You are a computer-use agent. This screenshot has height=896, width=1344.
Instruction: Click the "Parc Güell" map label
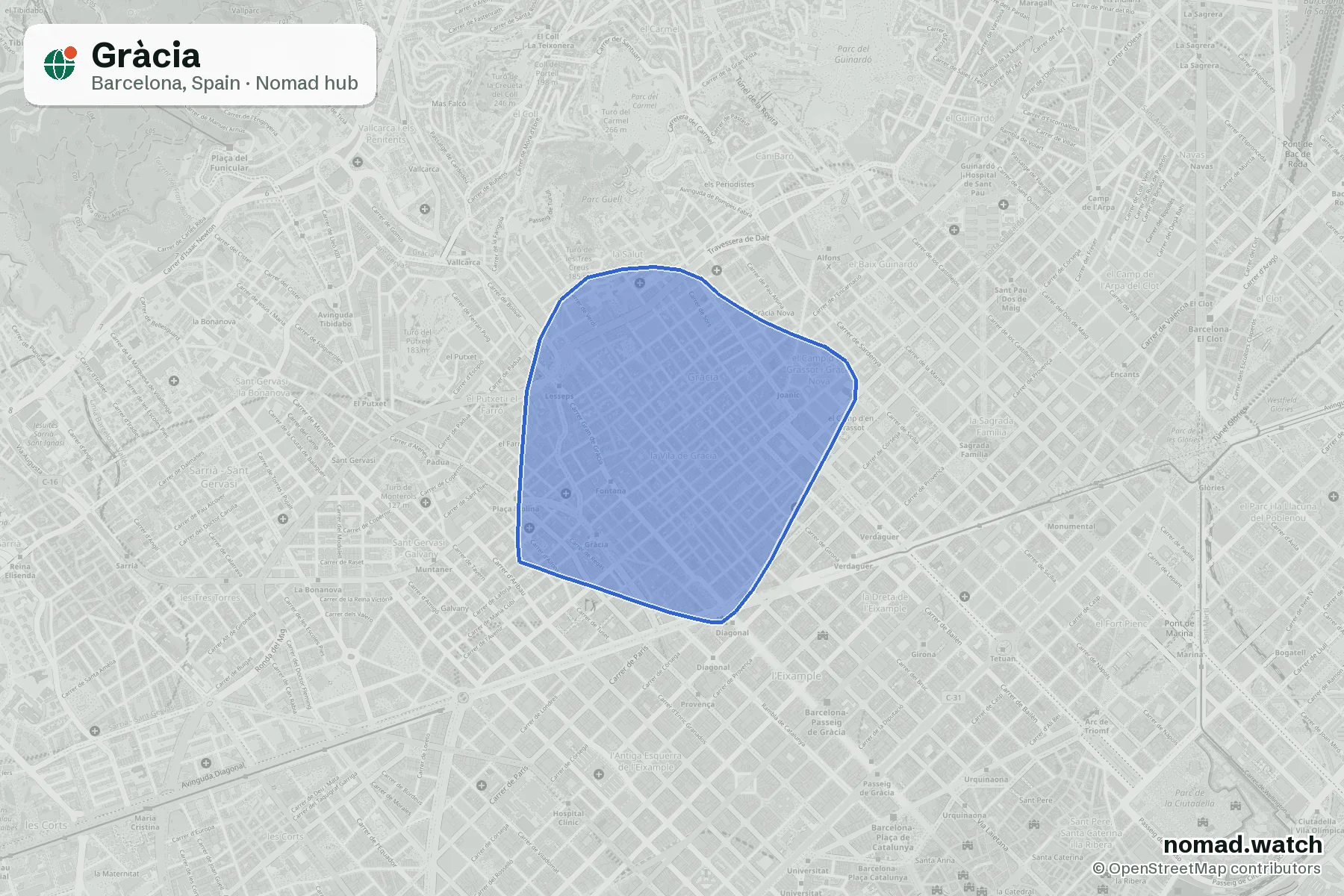(x=602, y=199)
